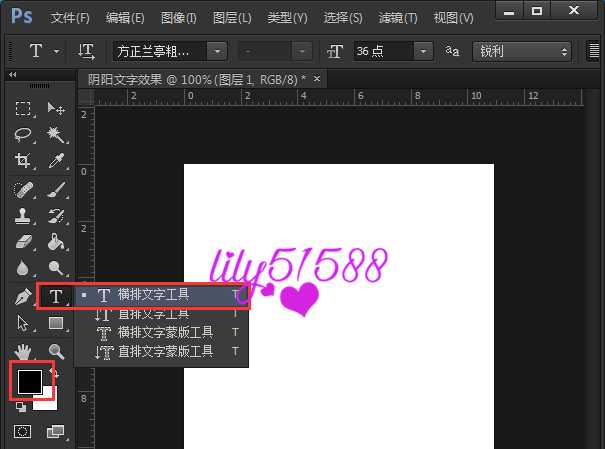605x449 pixels.
Task: Select 直排文字蒙版工具 from the flyout
Action: (165, 352)
